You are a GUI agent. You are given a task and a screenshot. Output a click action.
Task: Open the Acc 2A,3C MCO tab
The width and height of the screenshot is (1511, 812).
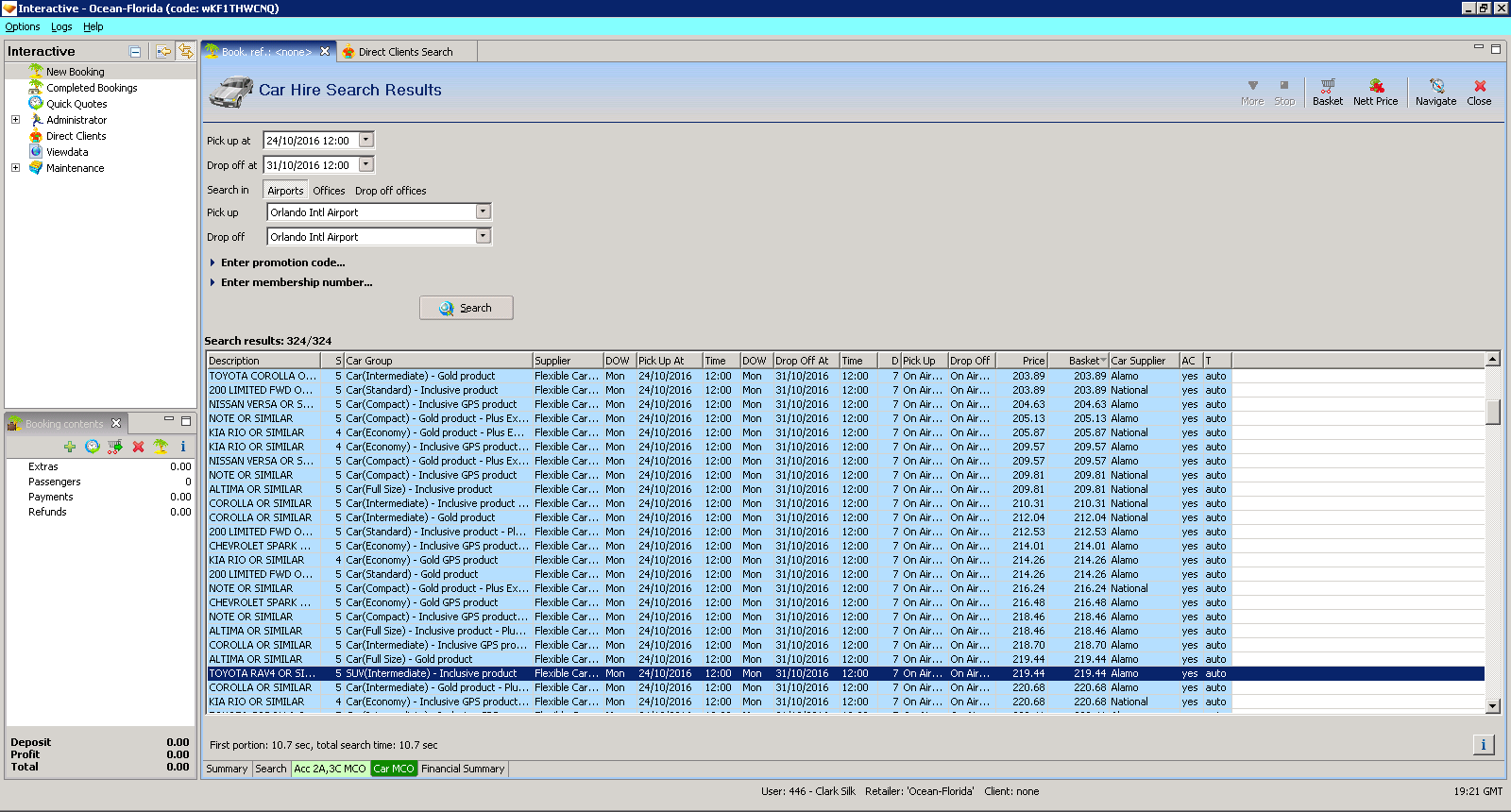click(x=330, y=769)
